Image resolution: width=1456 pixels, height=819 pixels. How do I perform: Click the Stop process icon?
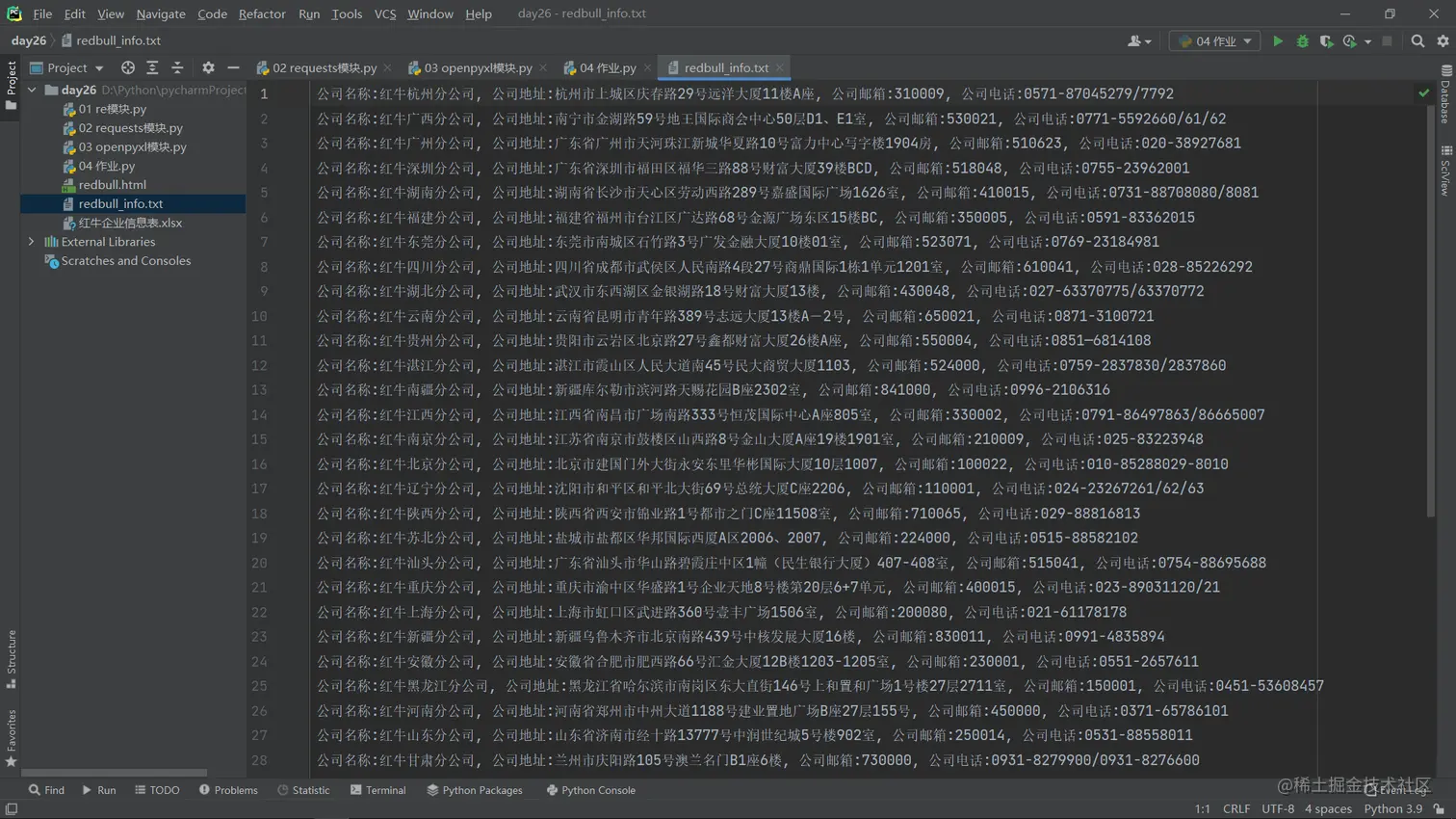coord(1387,41)
